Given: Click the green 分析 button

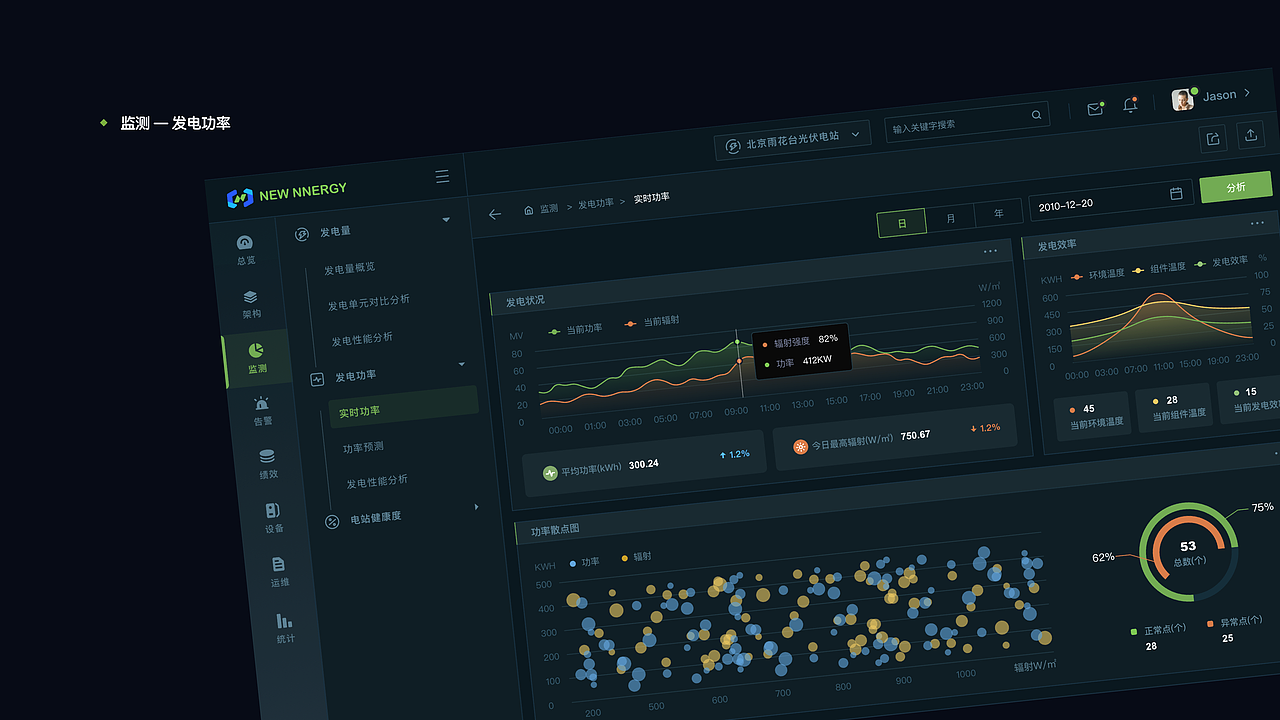Looking at the screenshot, I should 1236,187.
